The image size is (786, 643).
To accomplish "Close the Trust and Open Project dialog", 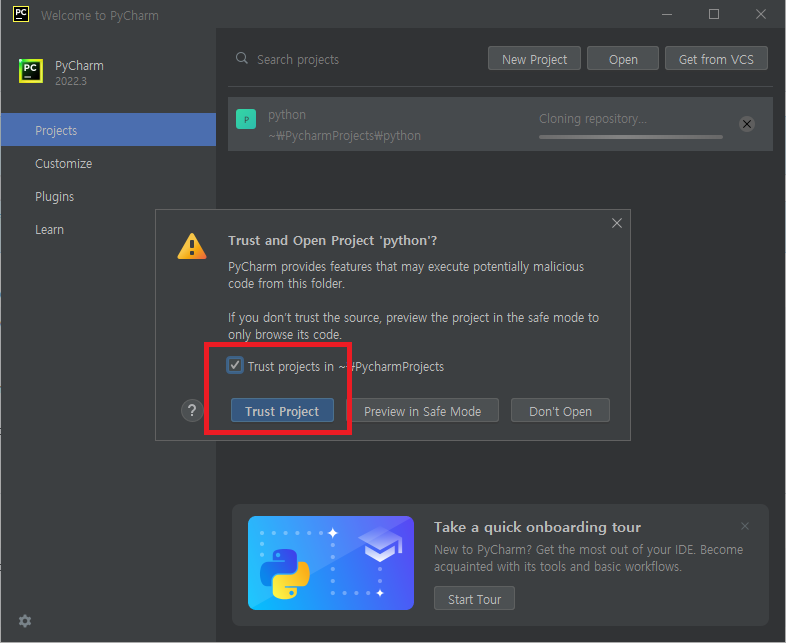I will tap(617, 223).
